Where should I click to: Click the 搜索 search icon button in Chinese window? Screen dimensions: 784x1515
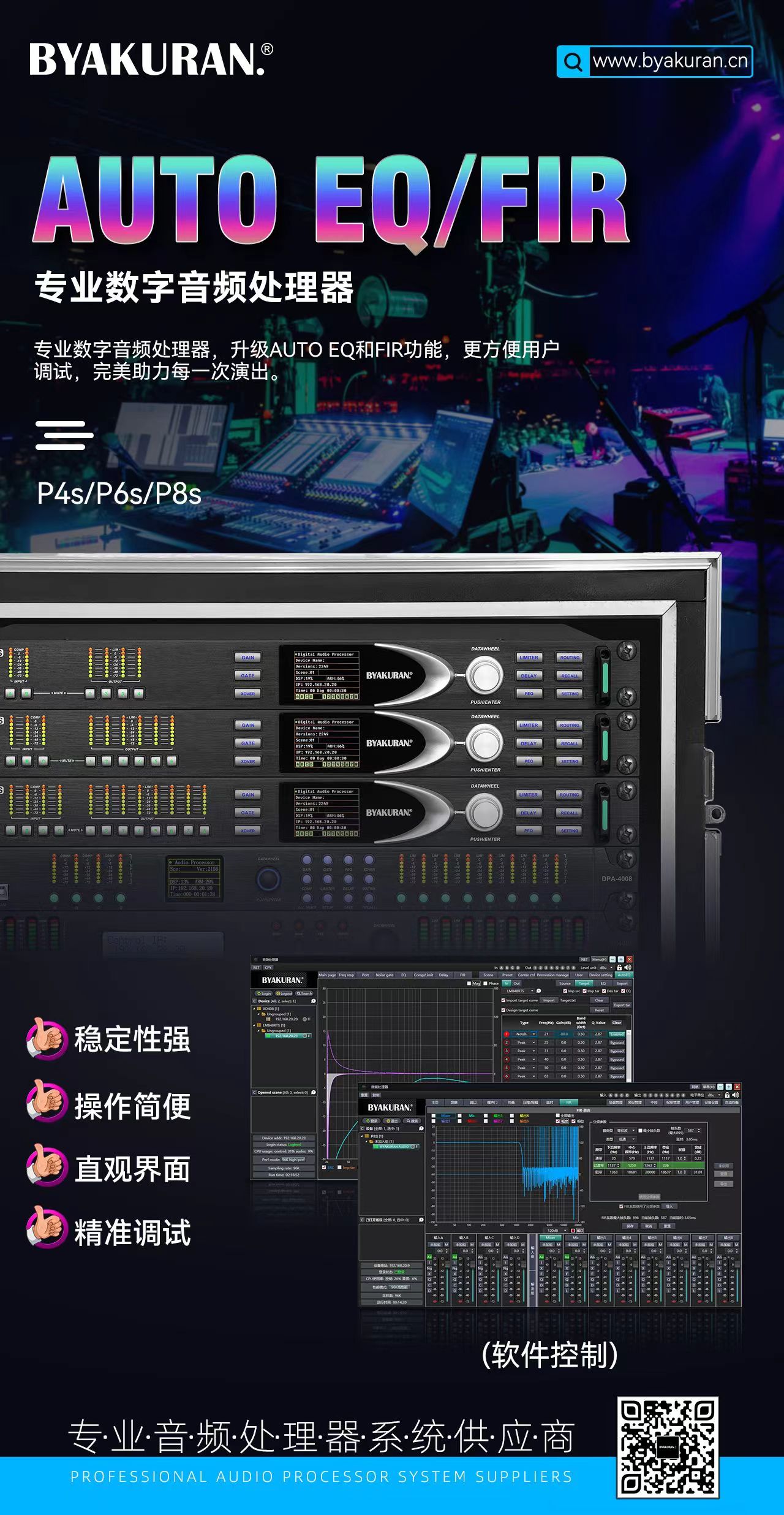412,1121
